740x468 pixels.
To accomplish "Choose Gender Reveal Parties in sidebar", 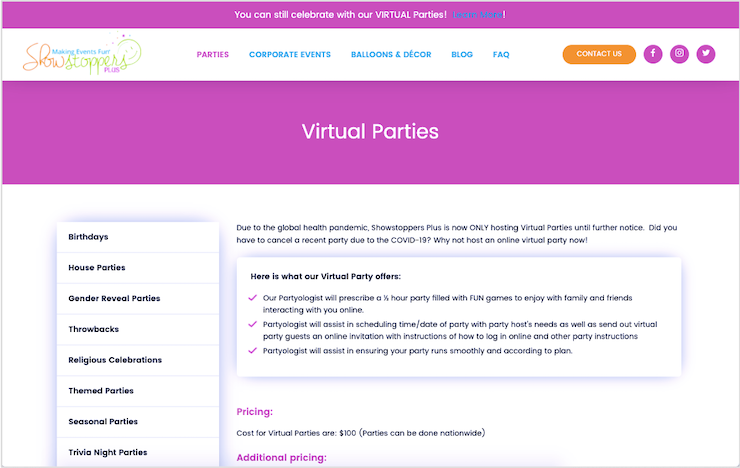I will [x=138, y=298].
